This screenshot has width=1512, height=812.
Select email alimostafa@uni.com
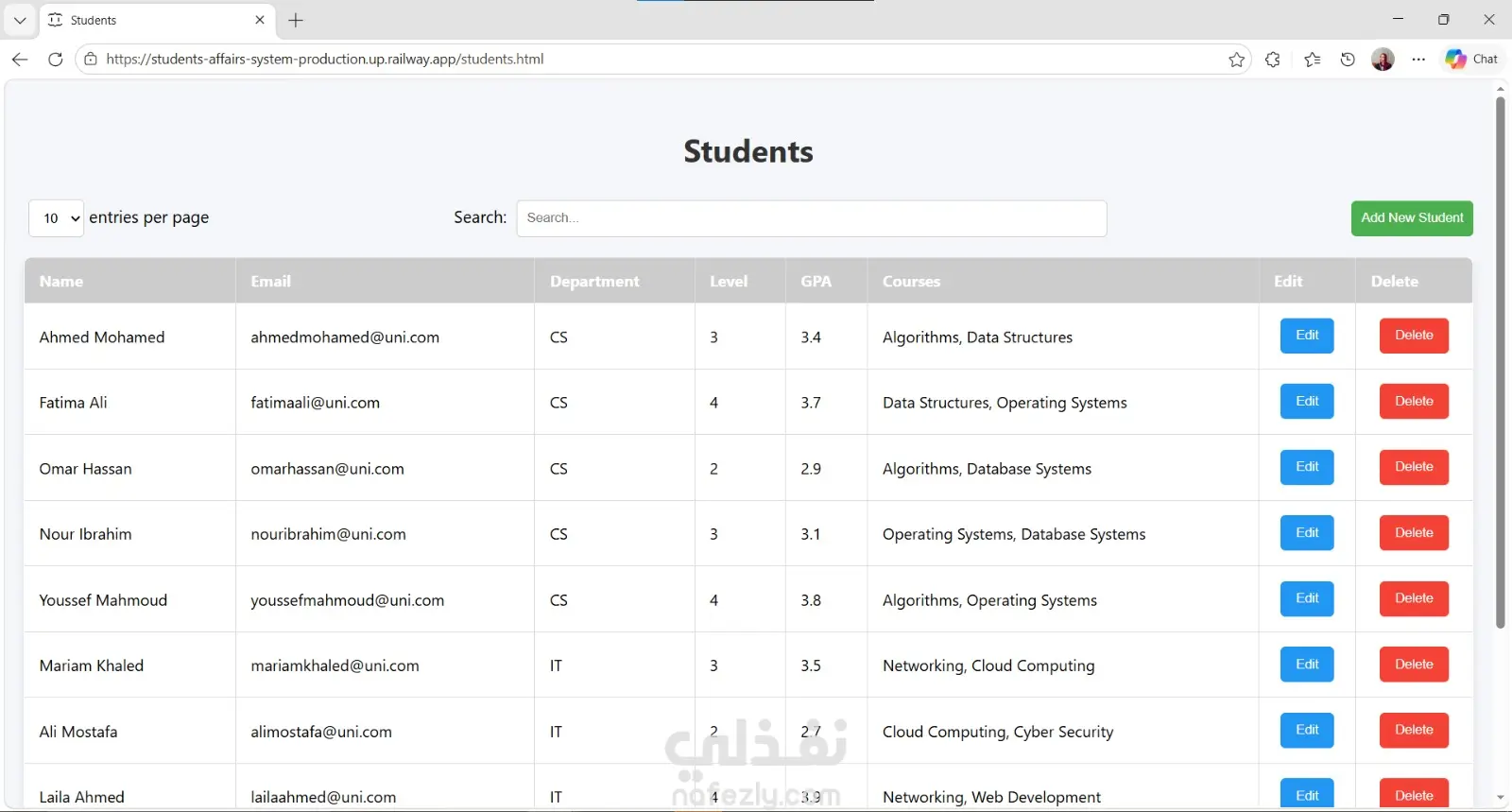[321, 732]
